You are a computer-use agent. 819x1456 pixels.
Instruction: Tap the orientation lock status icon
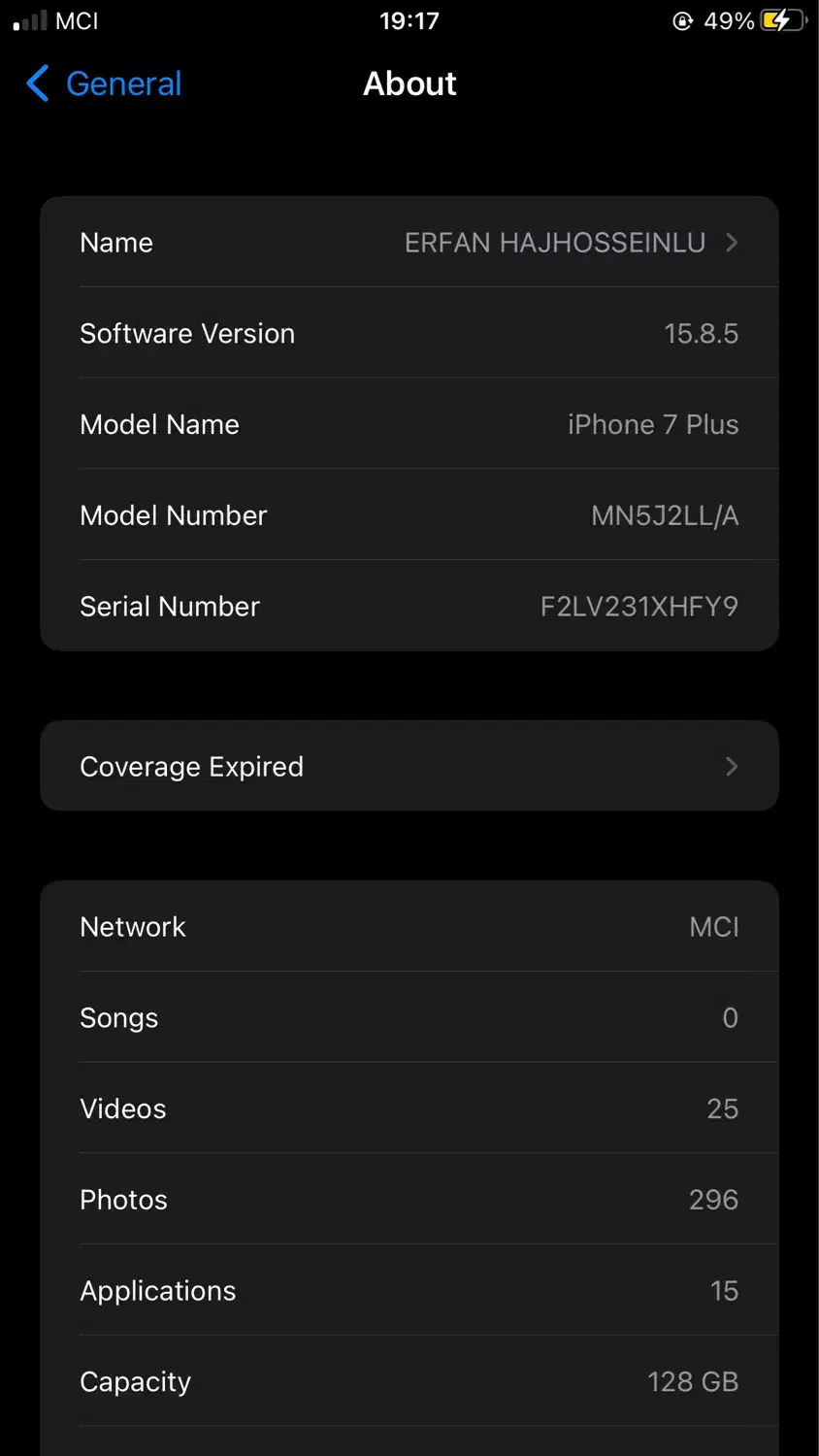683,20
